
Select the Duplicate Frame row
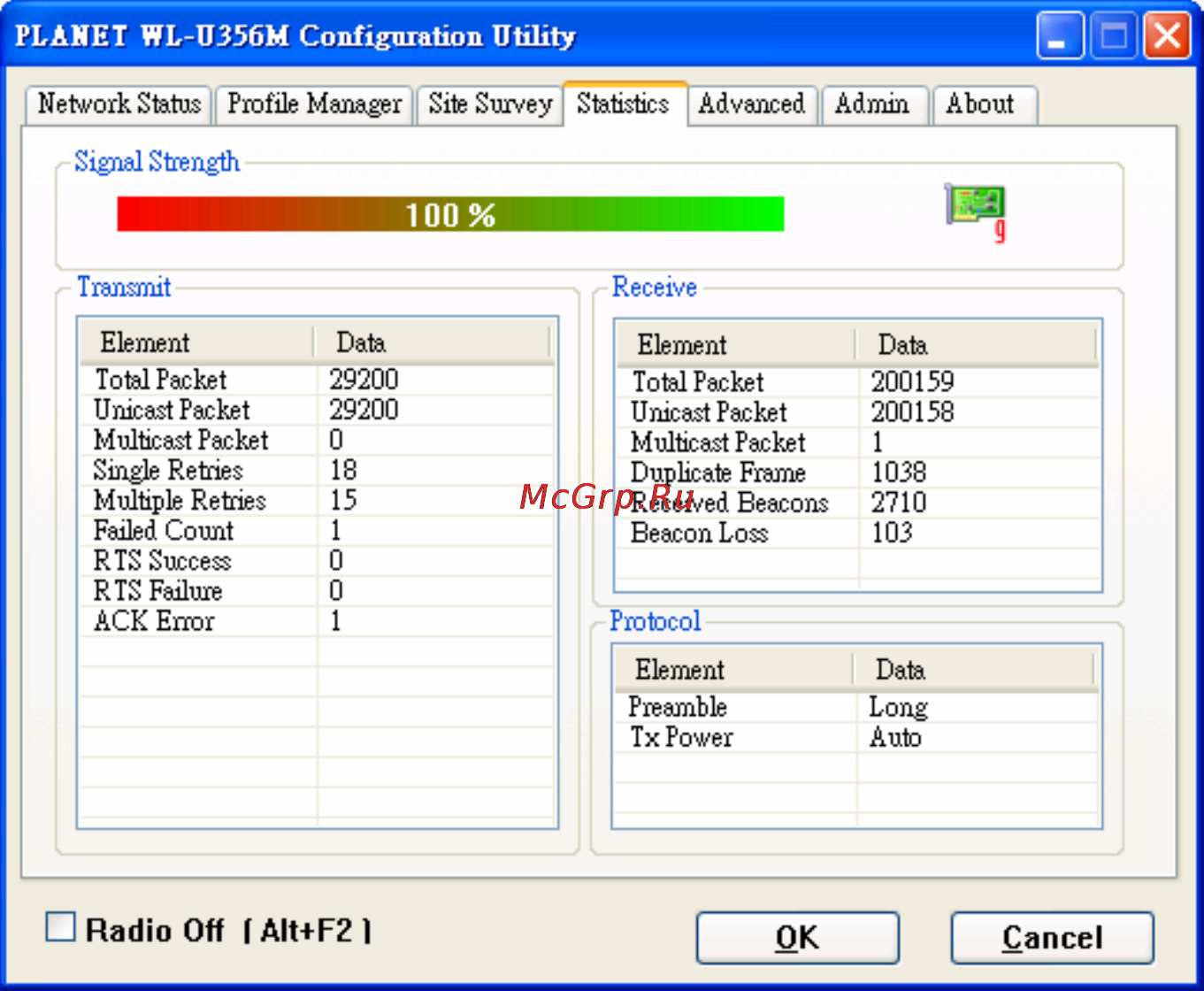coord(858,472)
